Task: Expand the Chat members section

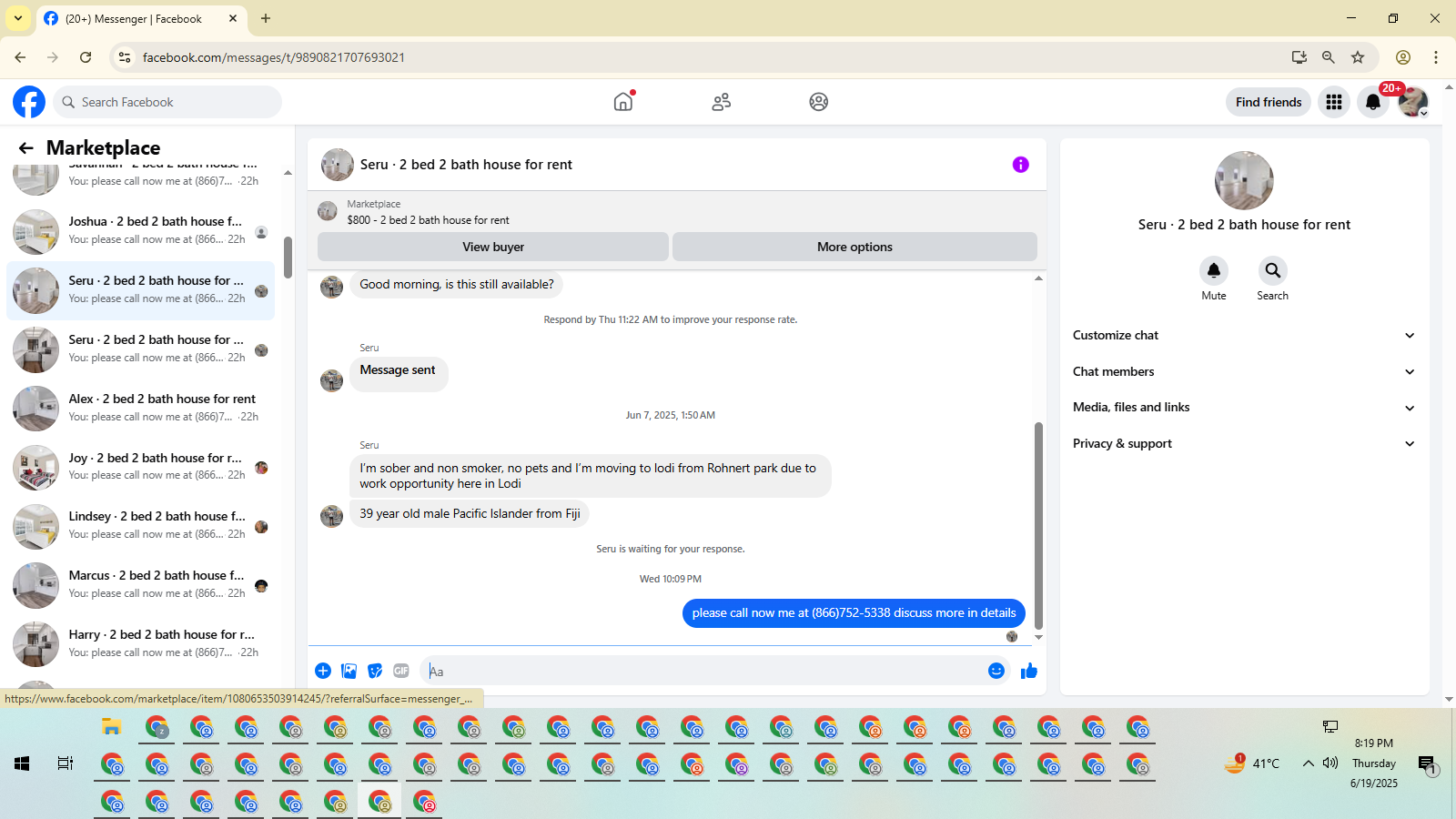Action: [x=1244, y=371]
